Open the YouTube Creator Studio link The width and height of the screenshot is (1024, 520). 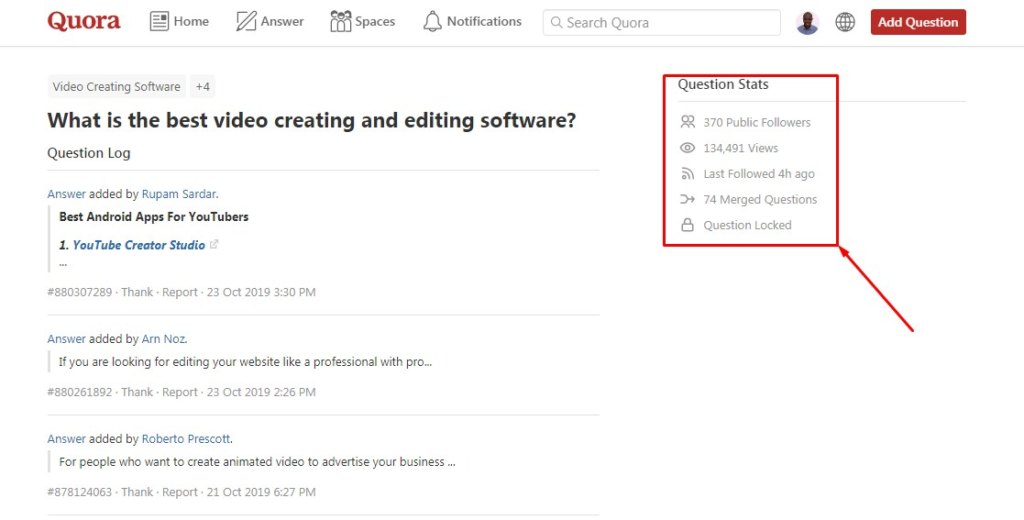[x=138, y=245]
